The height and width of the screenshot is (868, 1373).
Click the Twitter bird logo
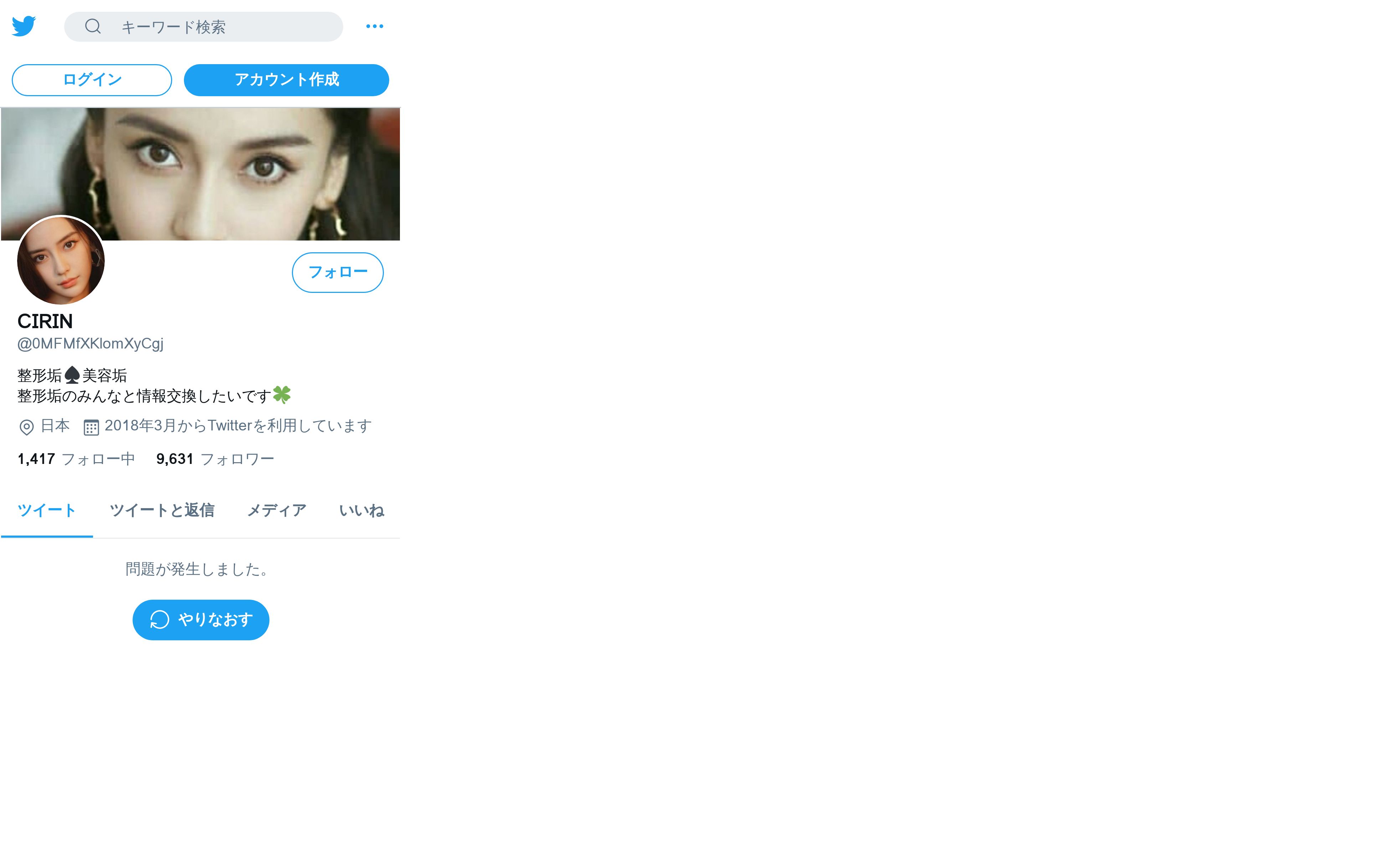[24, 26]
